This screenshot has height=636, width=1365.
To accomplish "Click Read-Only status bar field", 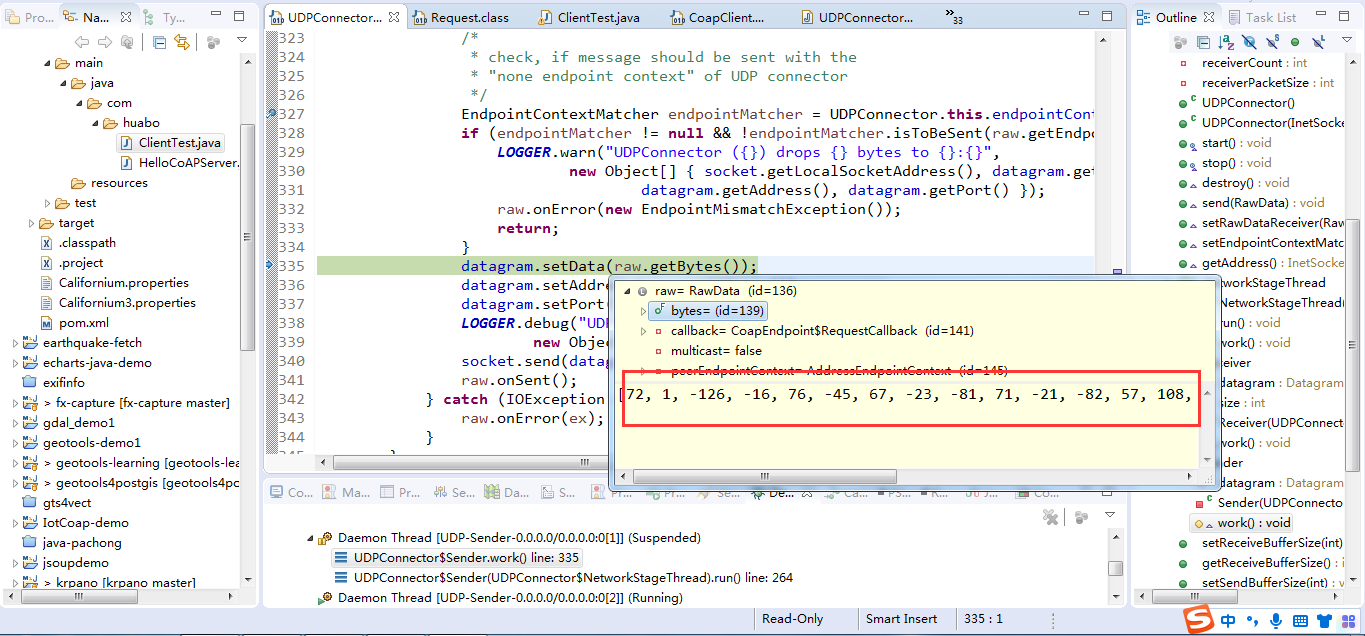I will pos(792,619).
